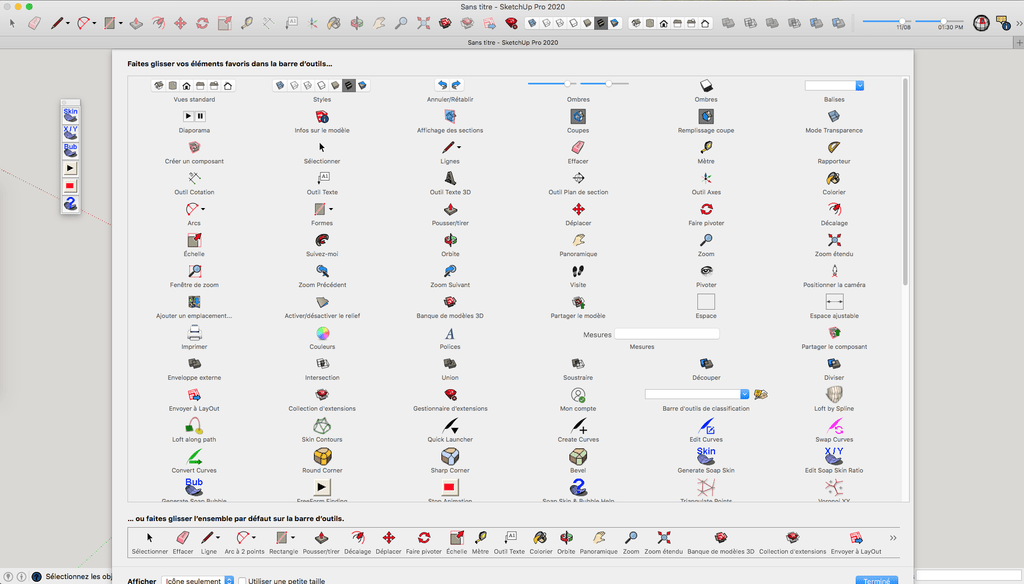Expand main toolbar overflow chevron at top right
The width and height of the screenshot is (1024, 584).
[x=1019, y=24]
